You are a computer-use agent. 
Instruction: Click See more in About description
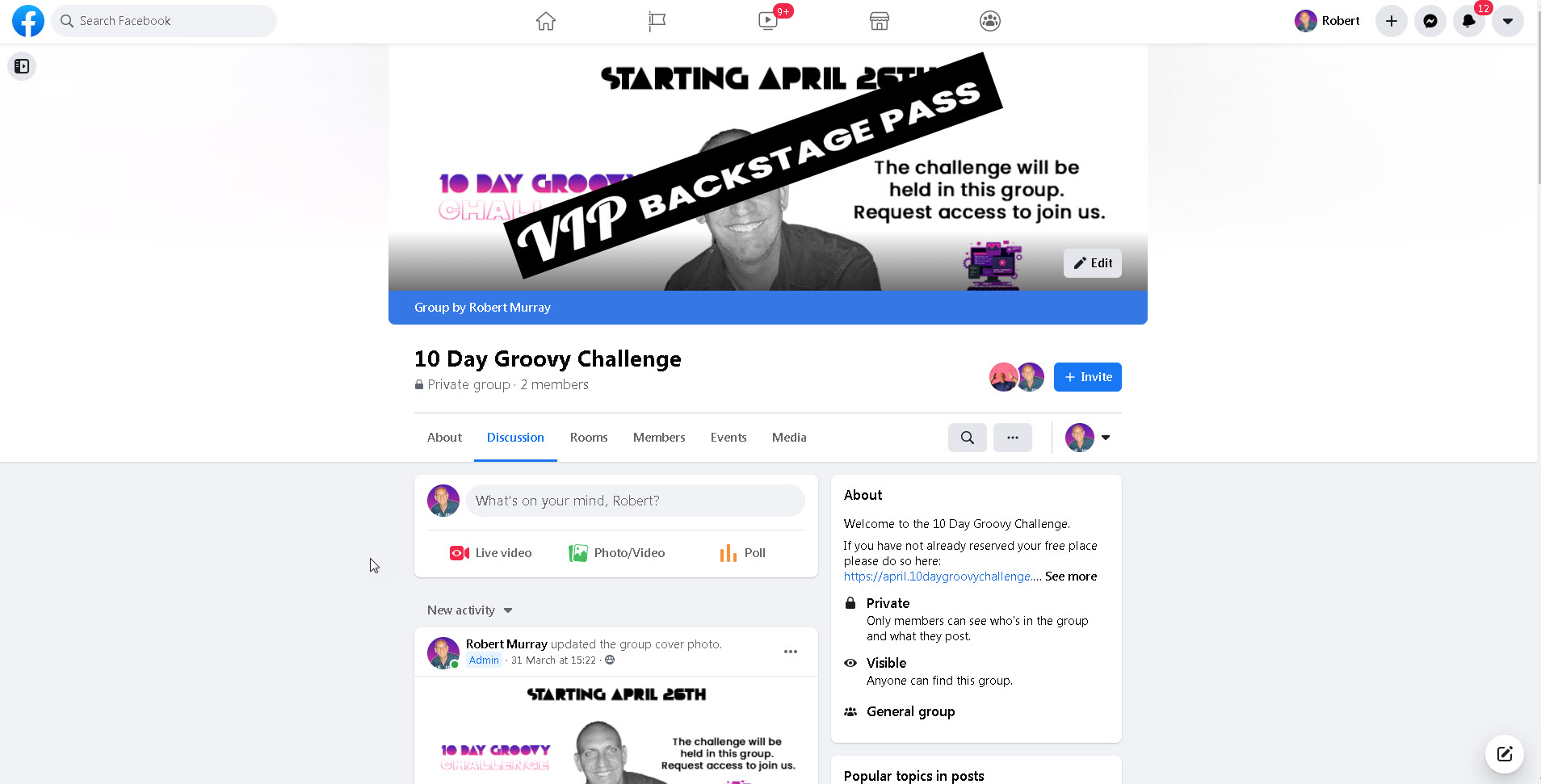[x=1071, y=576]
